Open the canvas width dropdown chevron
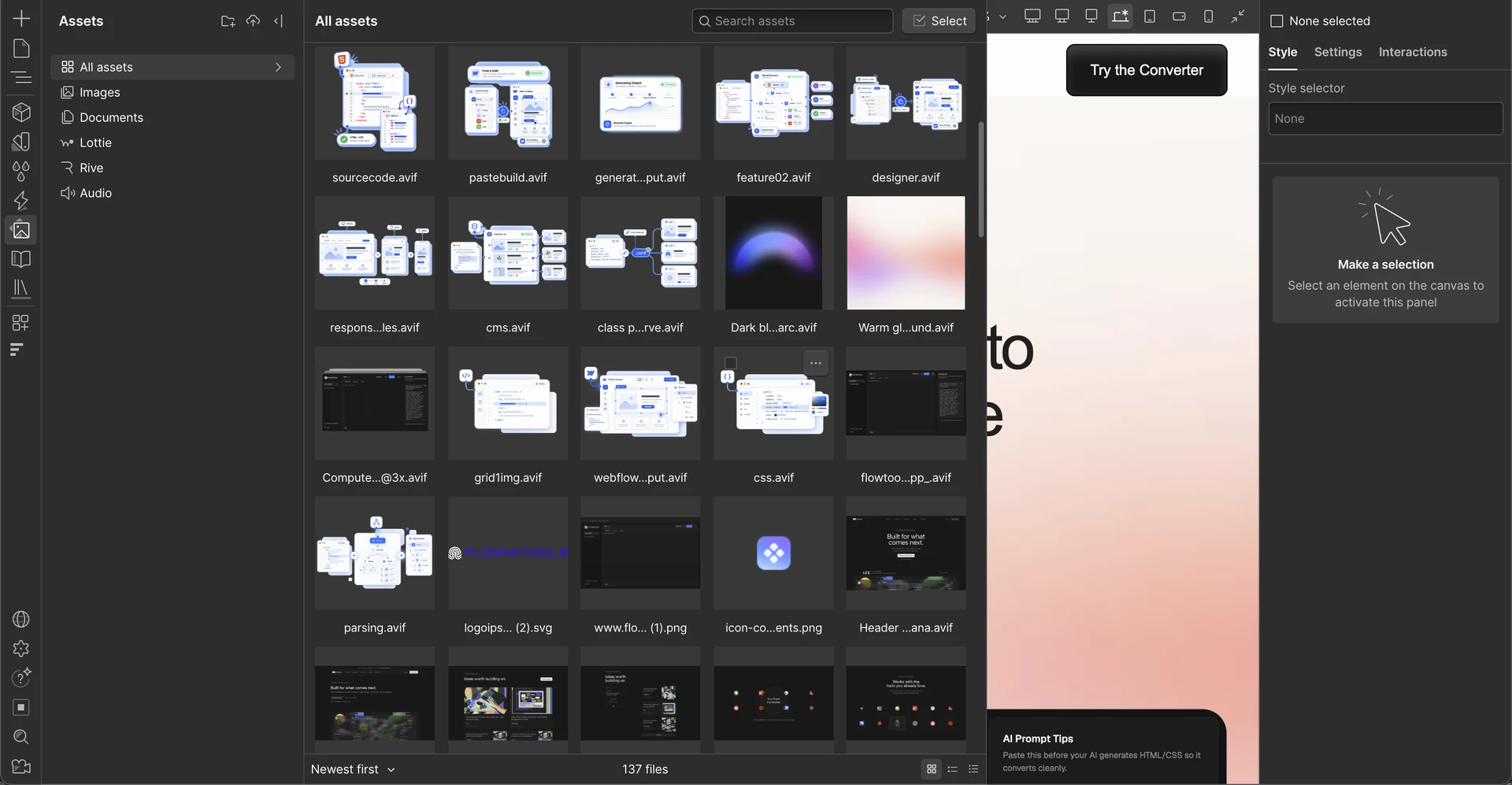This screenshot has height=785, width=1512. [x=1002, y=17]
